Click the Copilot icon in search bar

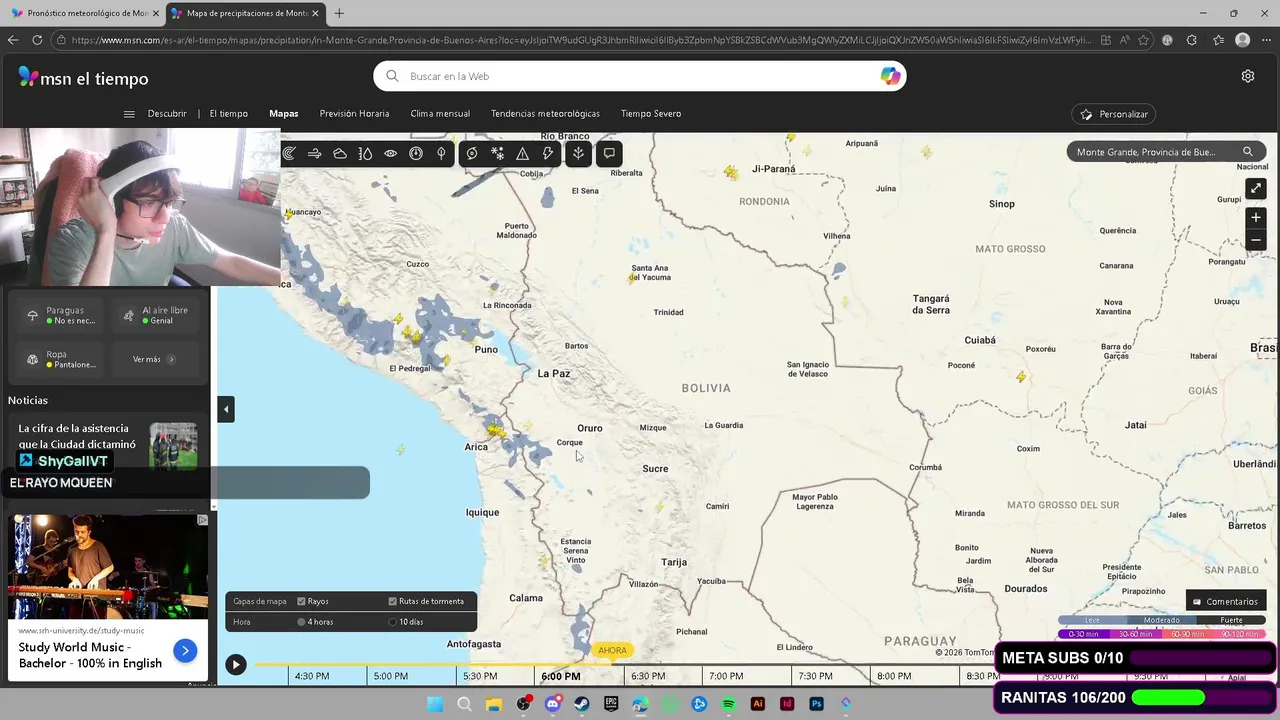coord(890,76)
